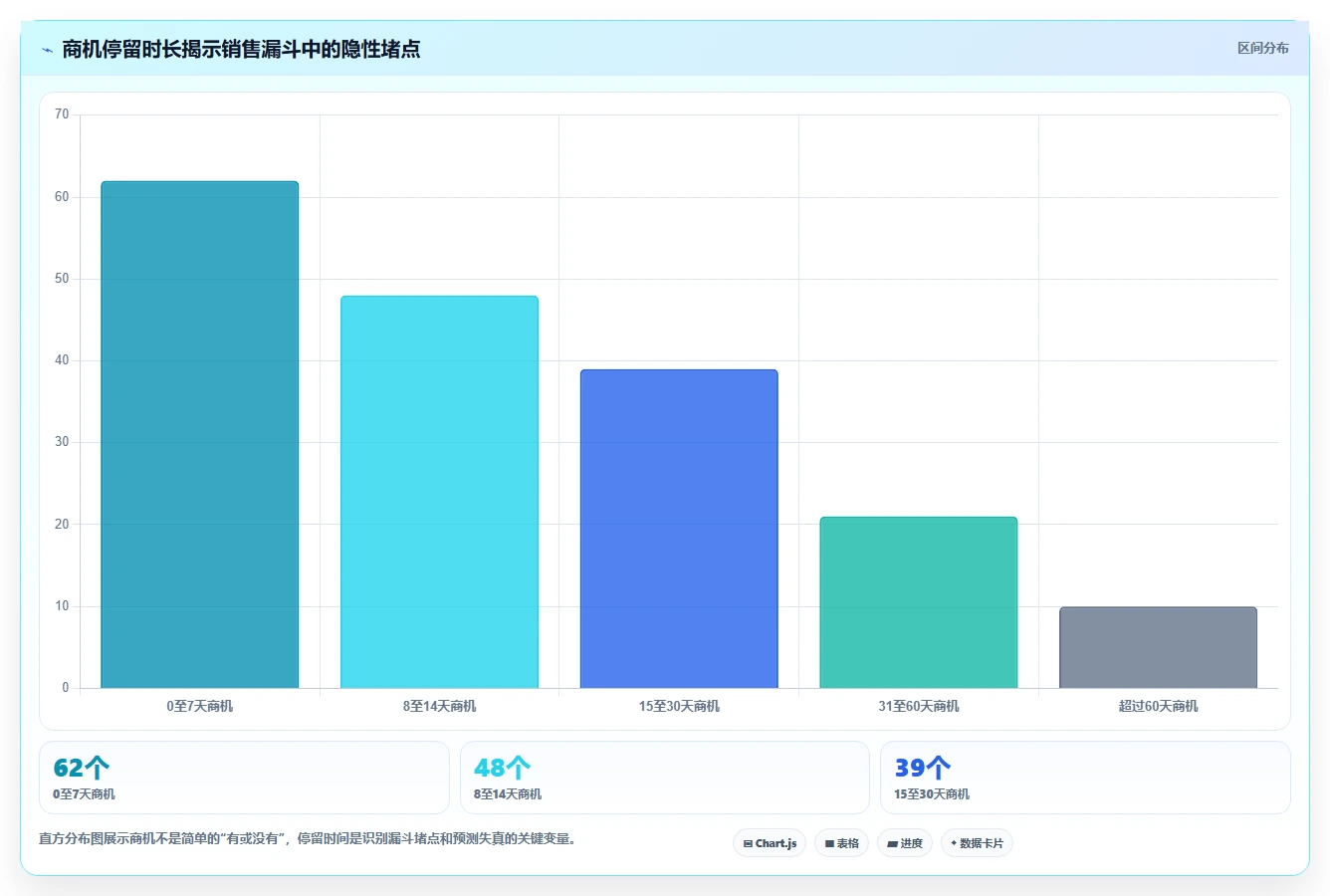The height and width of the screenshot is (896, 1330).
Task: Select the 48个 data card
Action: coord(664,778)
